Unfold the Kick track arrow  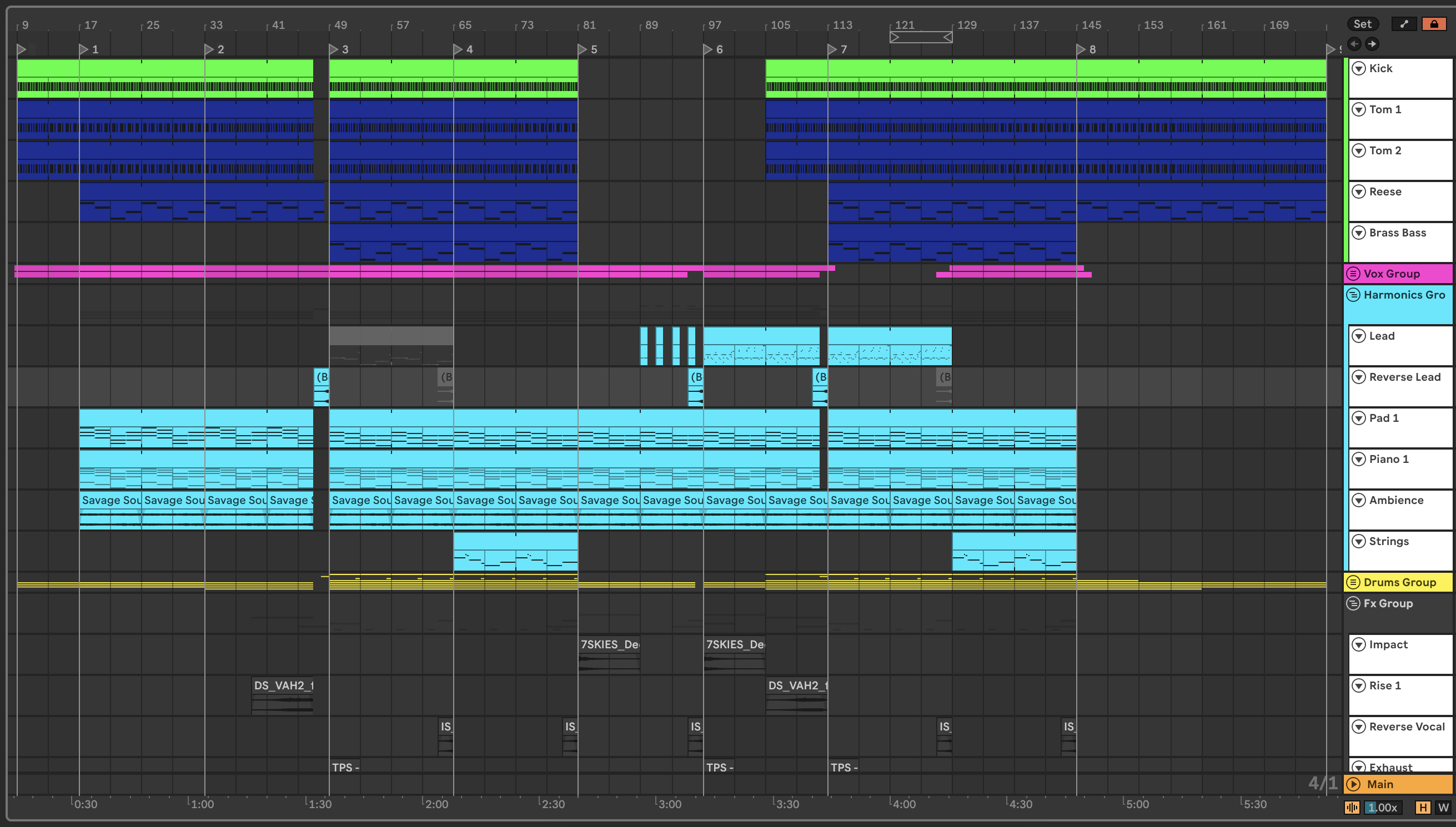[1358, 69]
